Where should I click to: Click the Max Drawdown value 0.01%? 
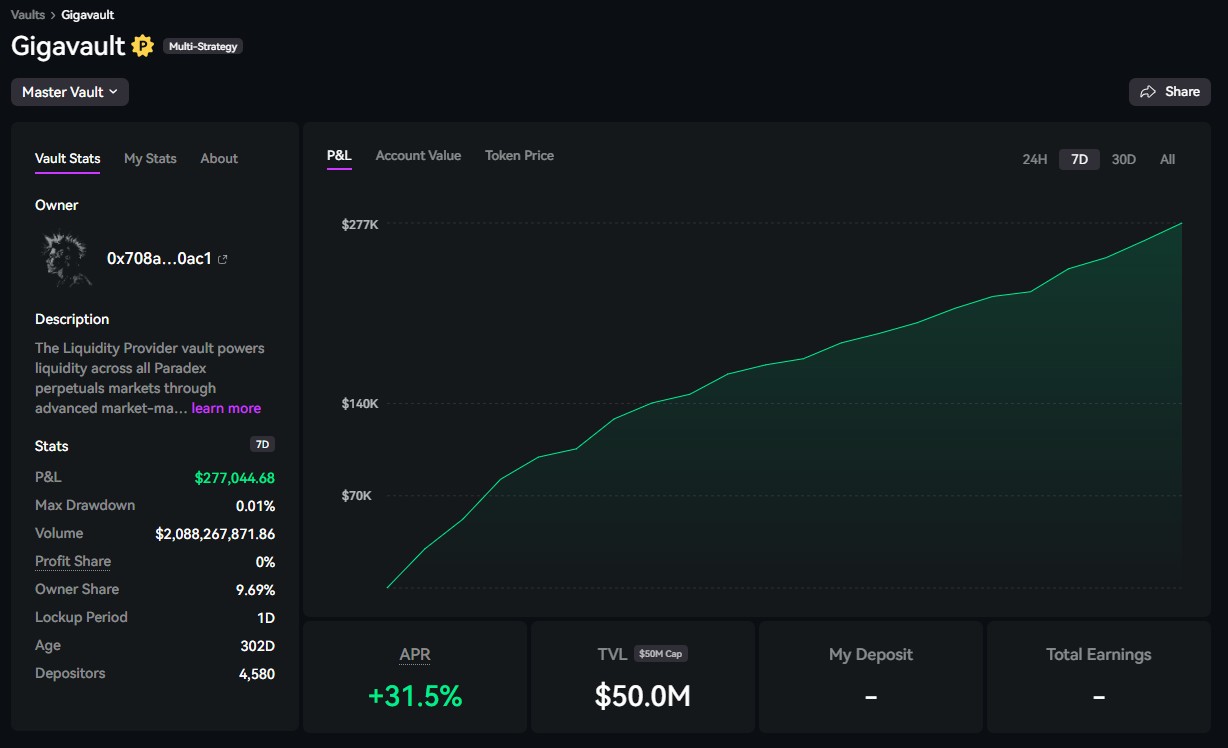[255, 506]
